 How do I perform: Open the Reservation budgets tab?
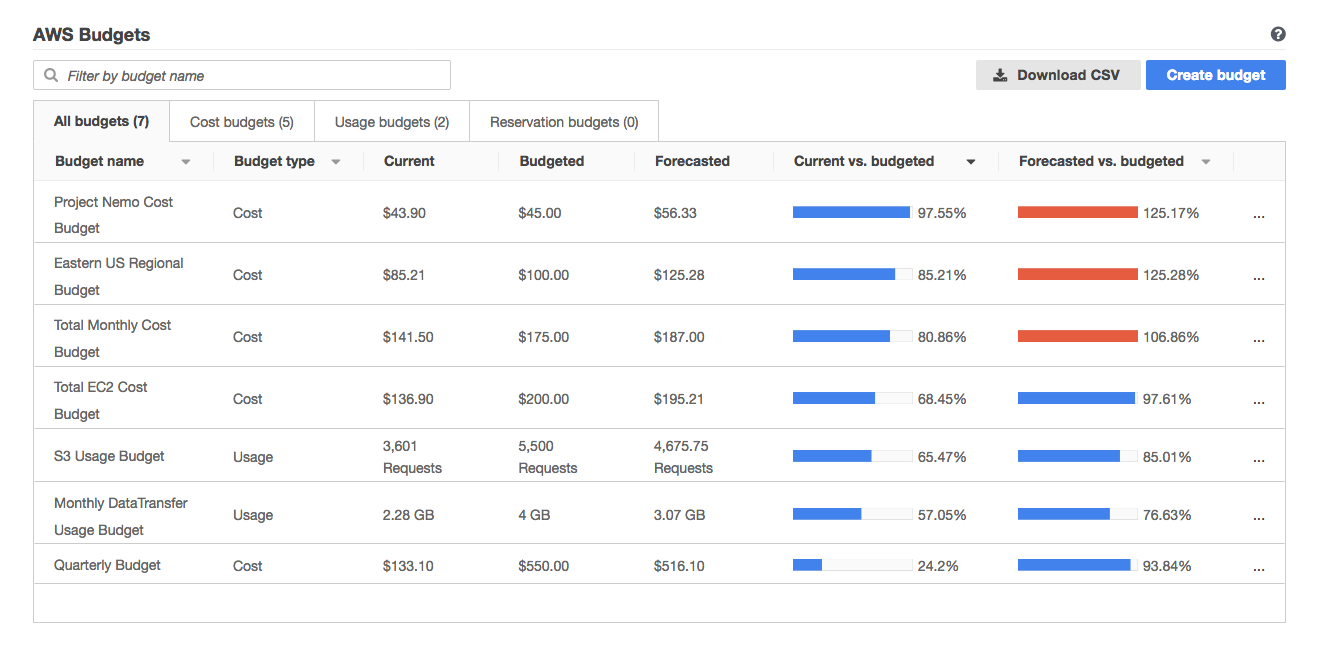(x=564, y=122)
